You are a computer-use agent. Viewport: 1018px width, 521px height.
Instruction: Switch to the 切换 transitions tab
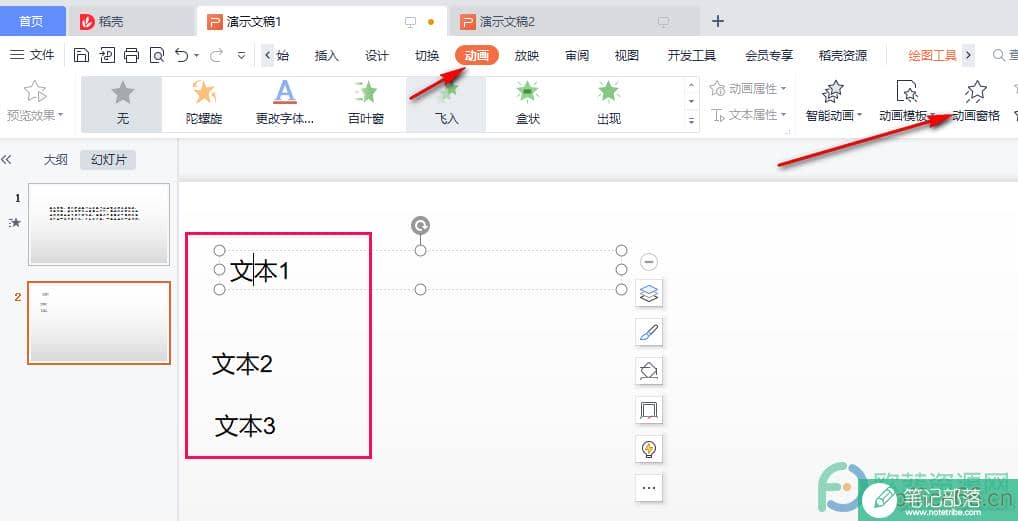click(427, 56)
